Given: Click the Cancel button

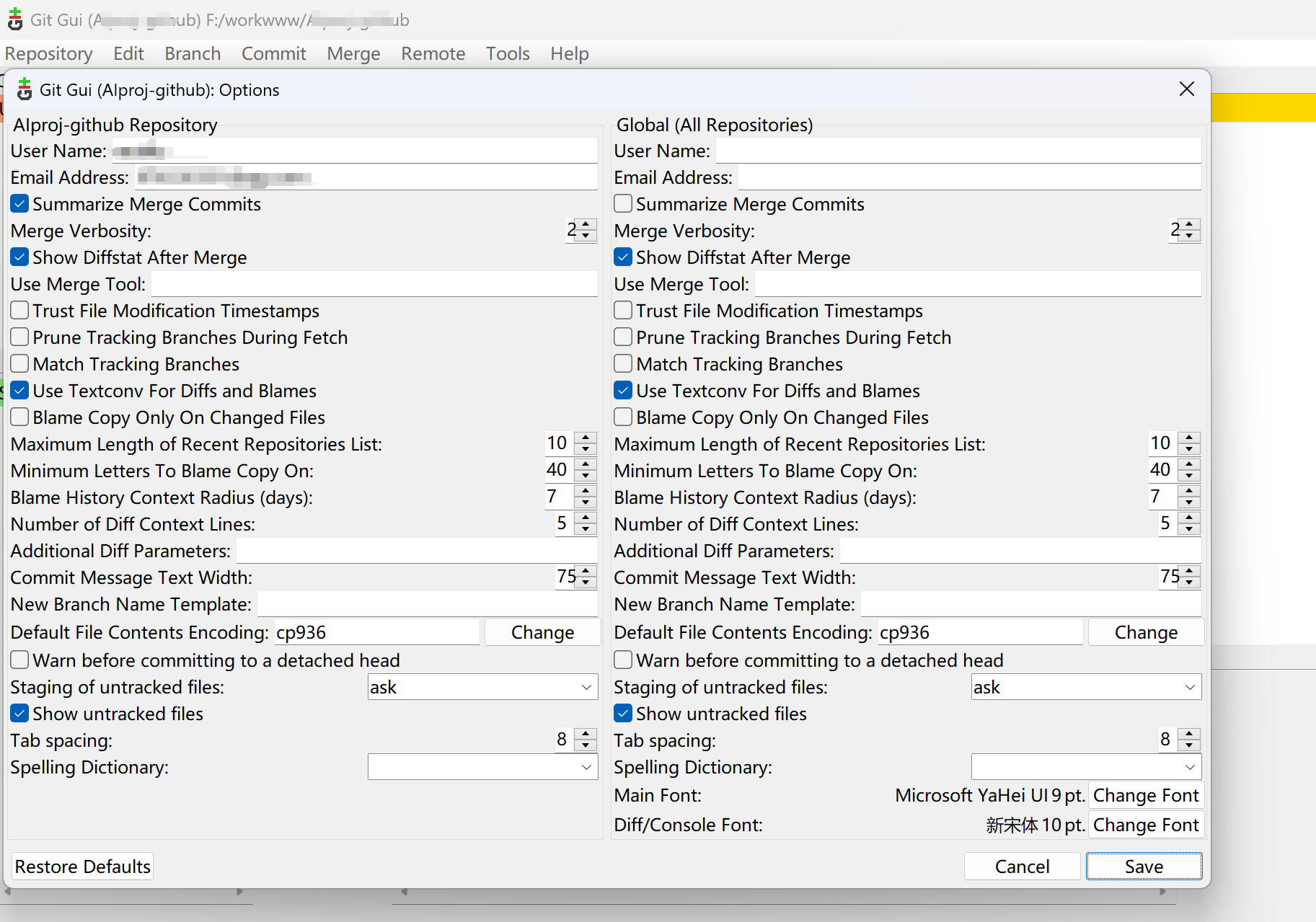Looking at the screenshot, I should (1022, 866).
